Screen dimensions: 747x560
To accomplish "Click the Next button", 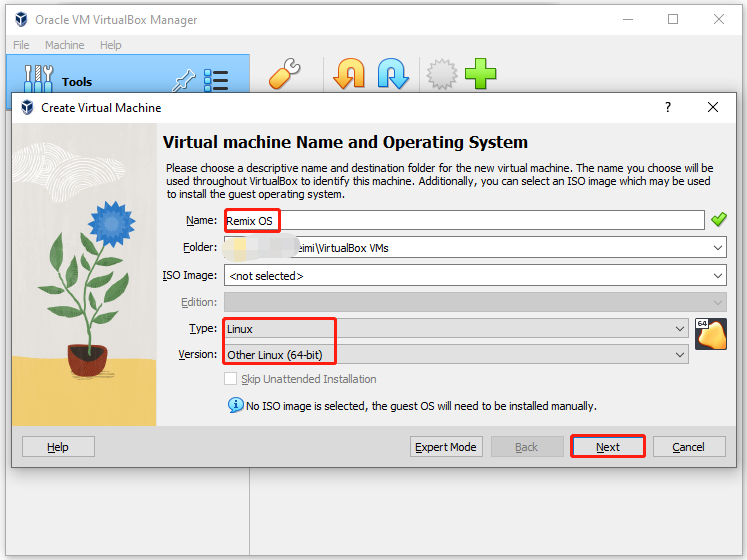I will pyautogui.click(x=607, y=447).
